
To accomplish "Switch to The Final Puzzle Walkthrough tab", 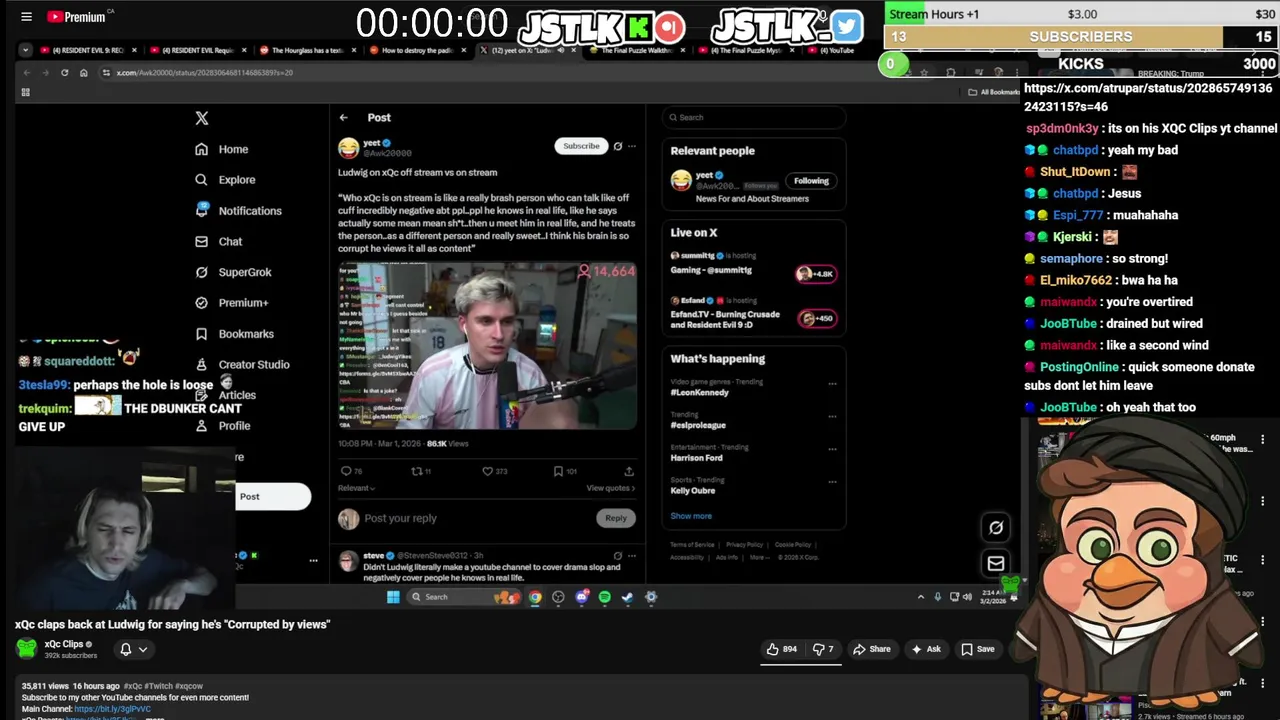I will 636,50.
